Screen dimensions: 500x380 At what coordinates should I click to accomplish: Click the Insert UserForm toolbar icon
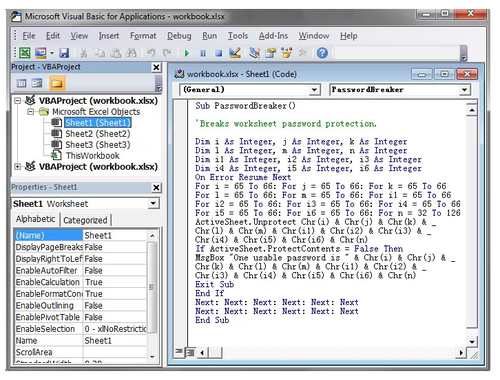(x=41, y=53)
